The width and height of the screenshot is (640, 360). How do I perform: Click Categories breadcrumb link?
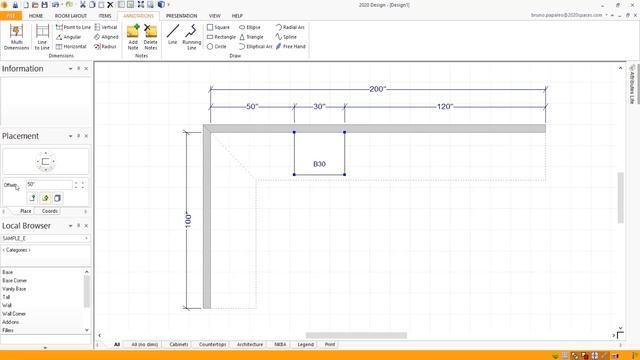17,250
